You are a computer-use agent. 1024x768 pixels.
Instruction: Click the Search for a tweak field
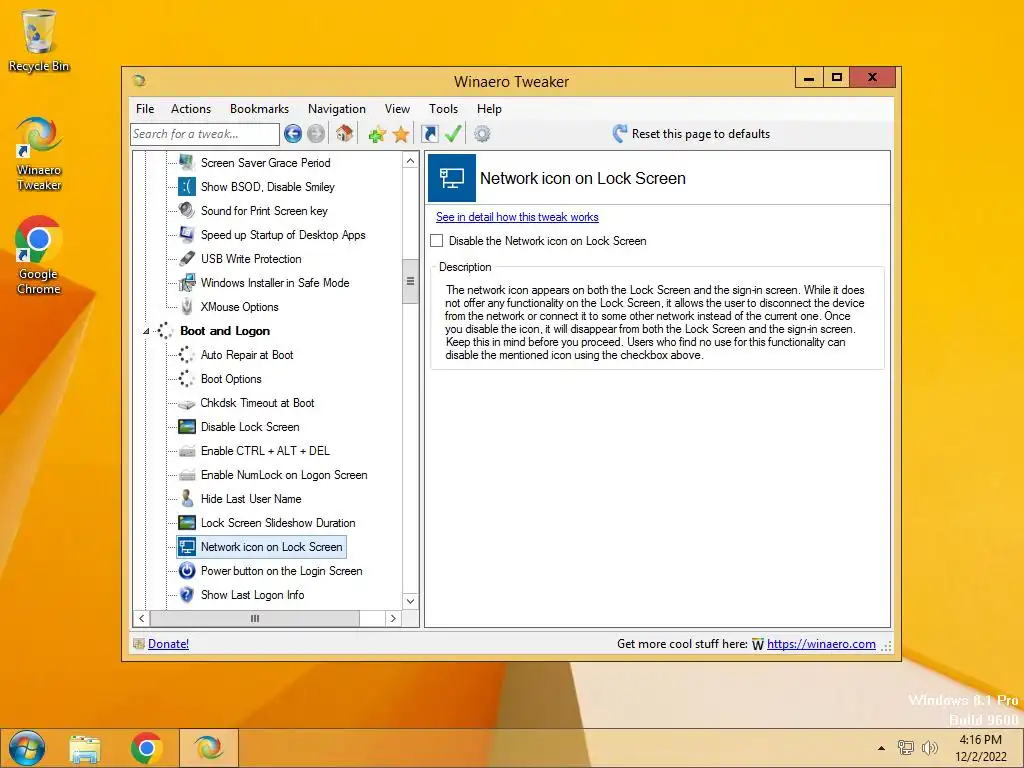click(205, 134)
